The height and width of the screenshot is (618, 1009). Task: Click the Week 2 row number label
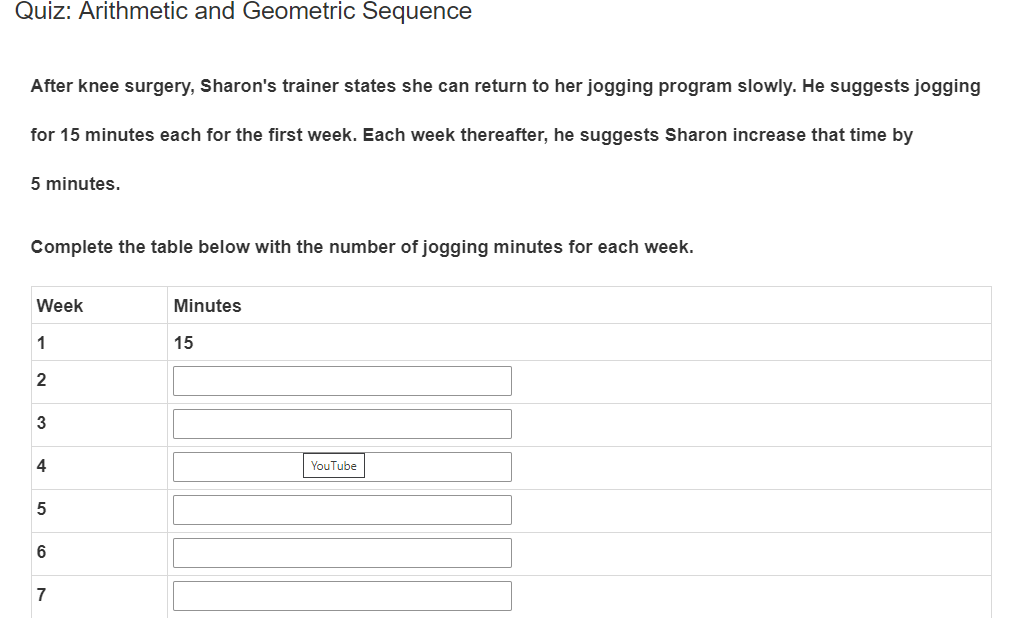(x=41, y=380)
